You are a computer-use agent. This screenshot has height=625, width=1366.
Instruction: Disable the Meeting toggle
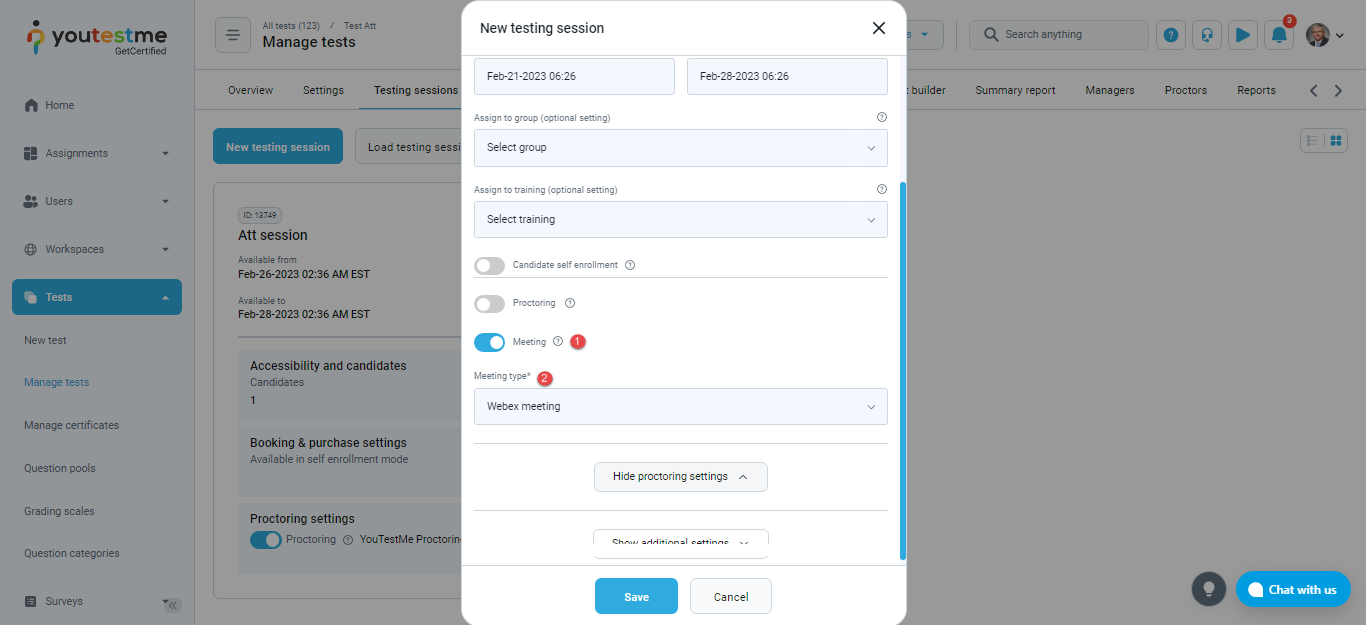[x=489, y=342]
